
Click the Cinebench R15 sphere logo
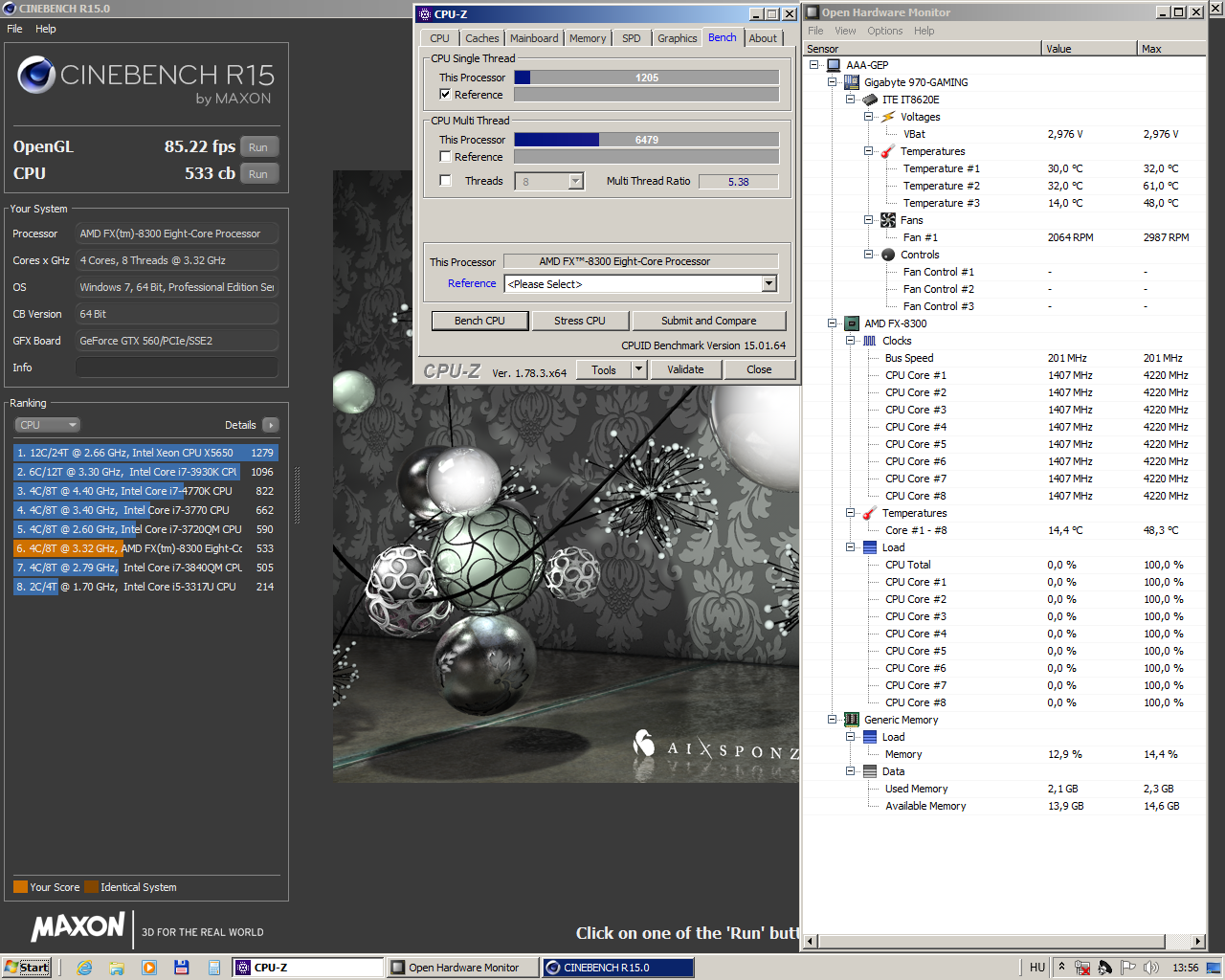pyautogui.click(x=36, y=75)
